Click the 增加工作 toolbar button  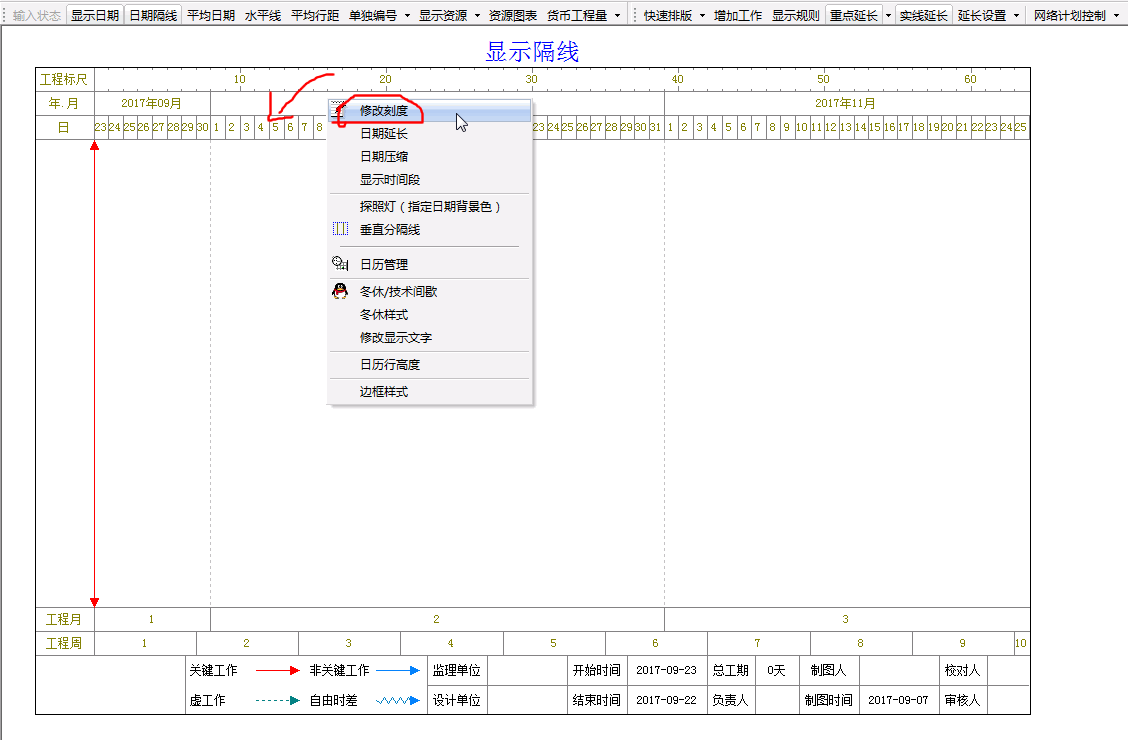click(738, 16)
